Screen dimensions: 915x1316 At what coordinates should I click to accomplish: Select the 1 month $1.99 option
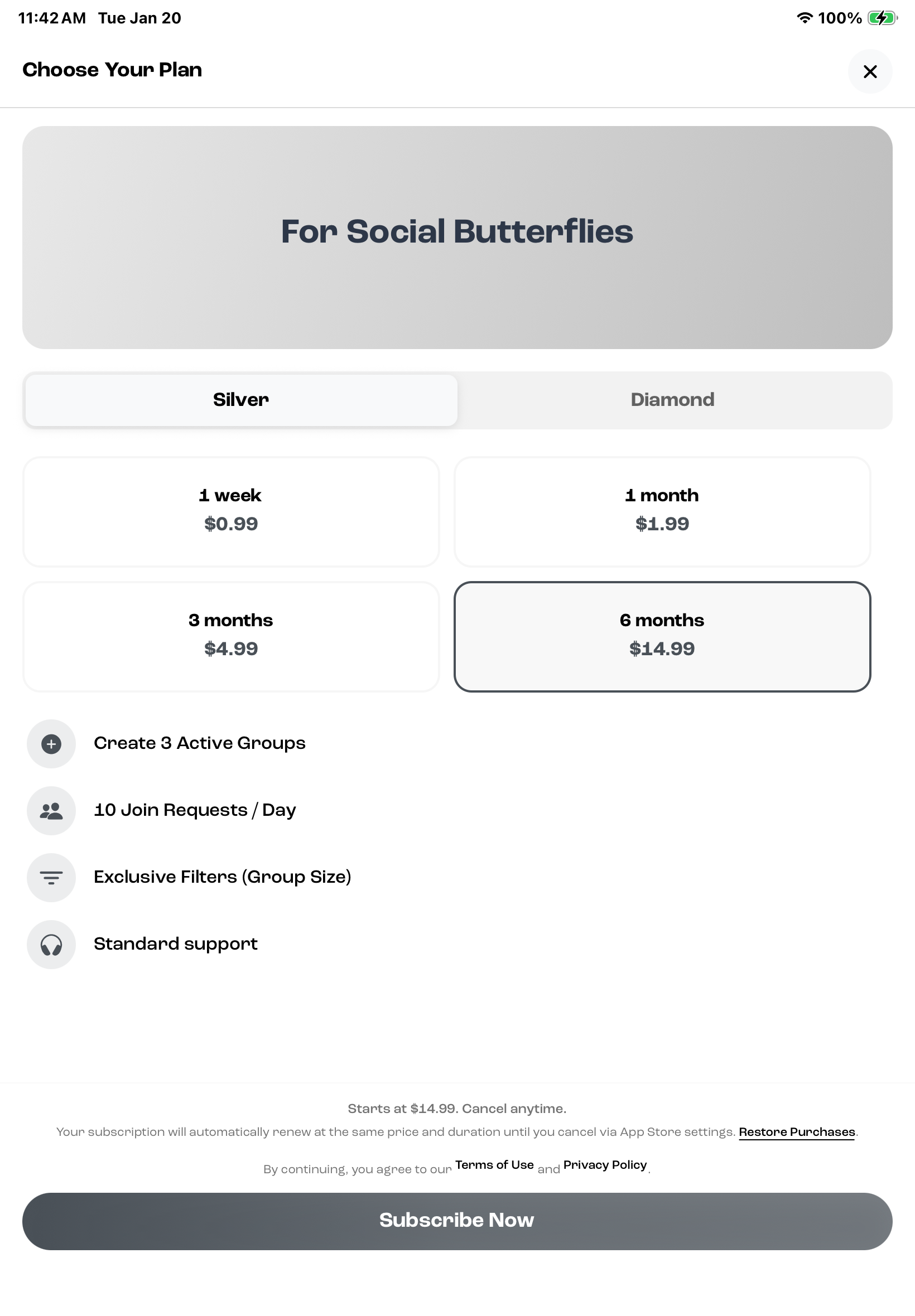(x=662, y=511)
